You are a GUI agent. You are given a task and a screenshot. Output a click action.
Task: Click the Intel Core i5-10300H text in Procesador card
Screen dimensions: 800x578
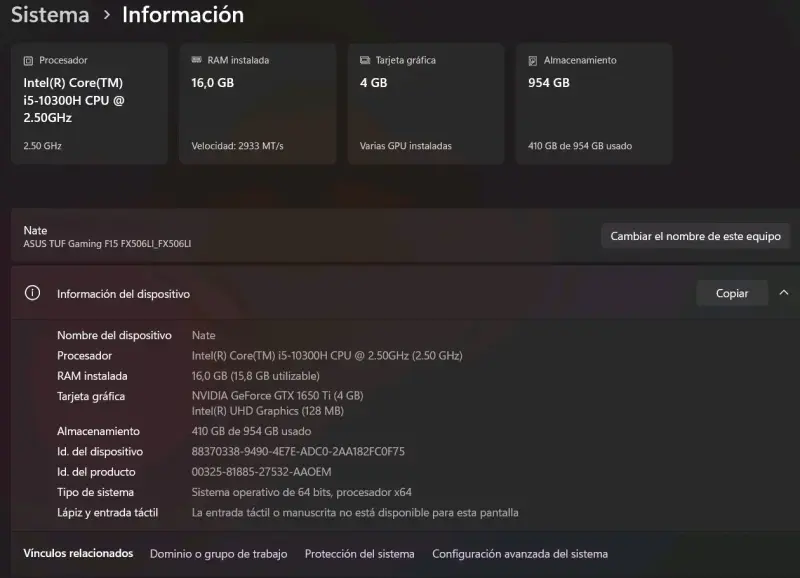(x=74, y=100)
